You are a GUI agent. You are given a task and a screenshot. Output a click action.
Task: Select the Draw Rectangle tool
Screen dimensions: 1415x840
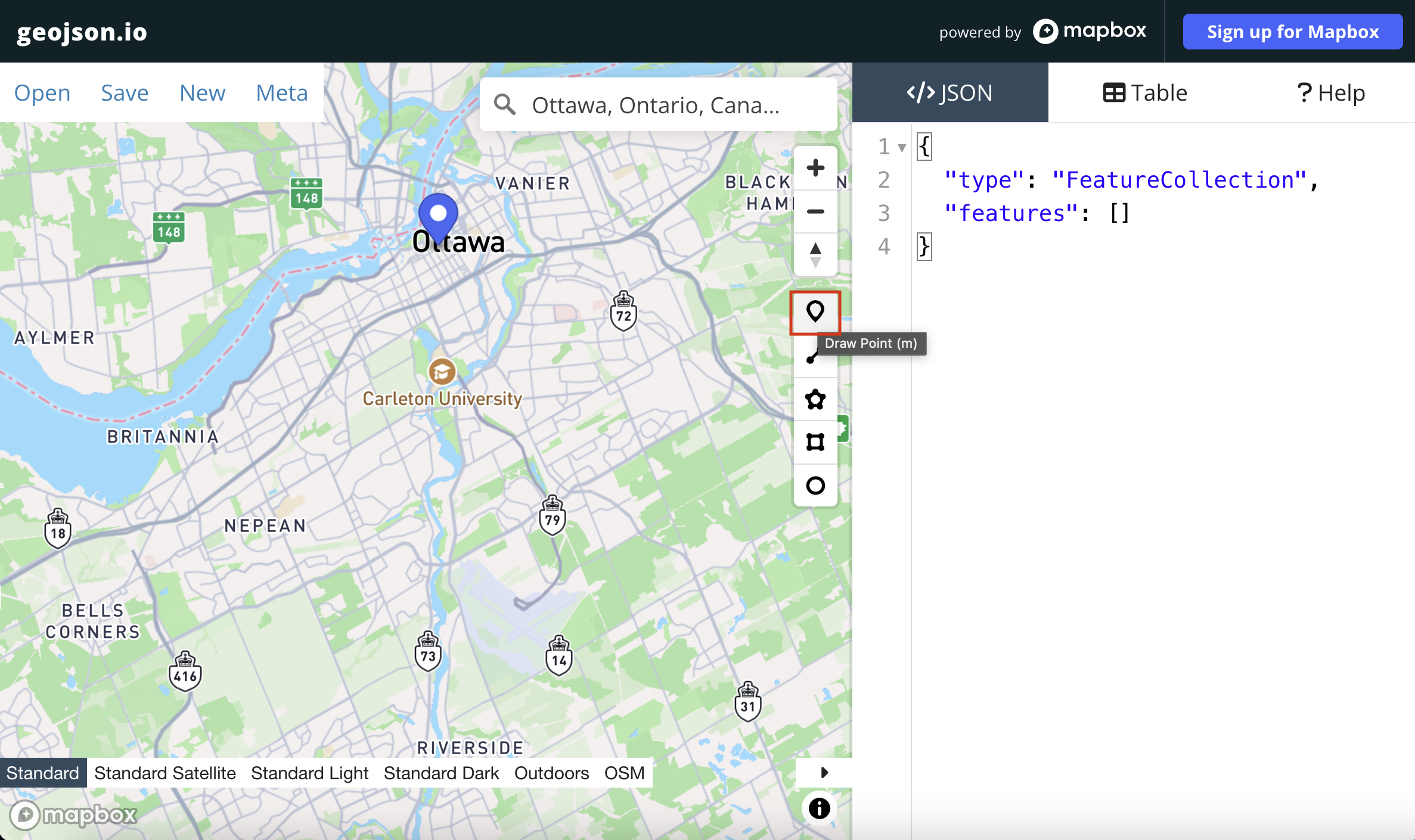tap(815, 442)
